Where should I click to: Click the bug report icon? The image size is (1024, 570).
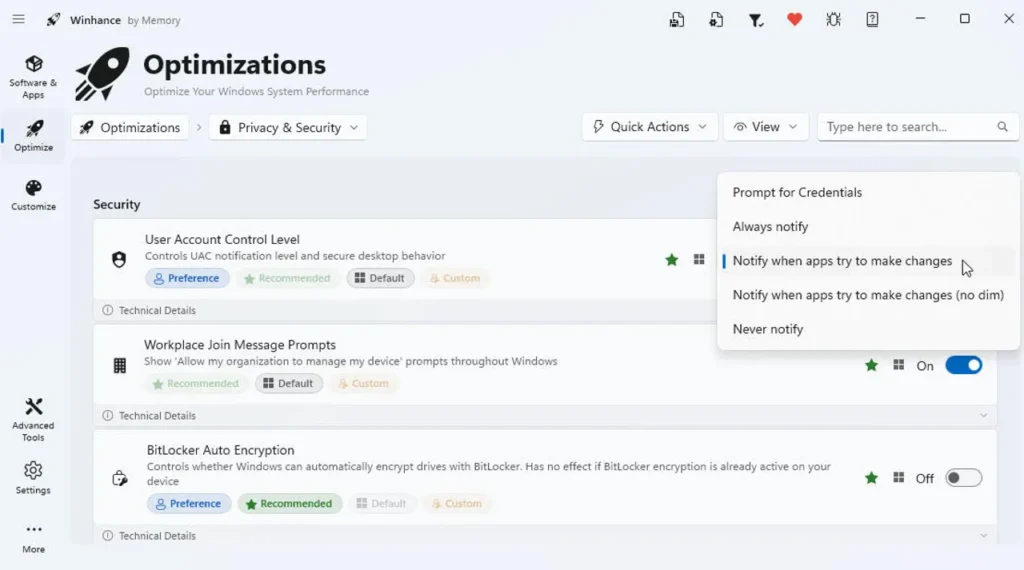tap(833, 19)
